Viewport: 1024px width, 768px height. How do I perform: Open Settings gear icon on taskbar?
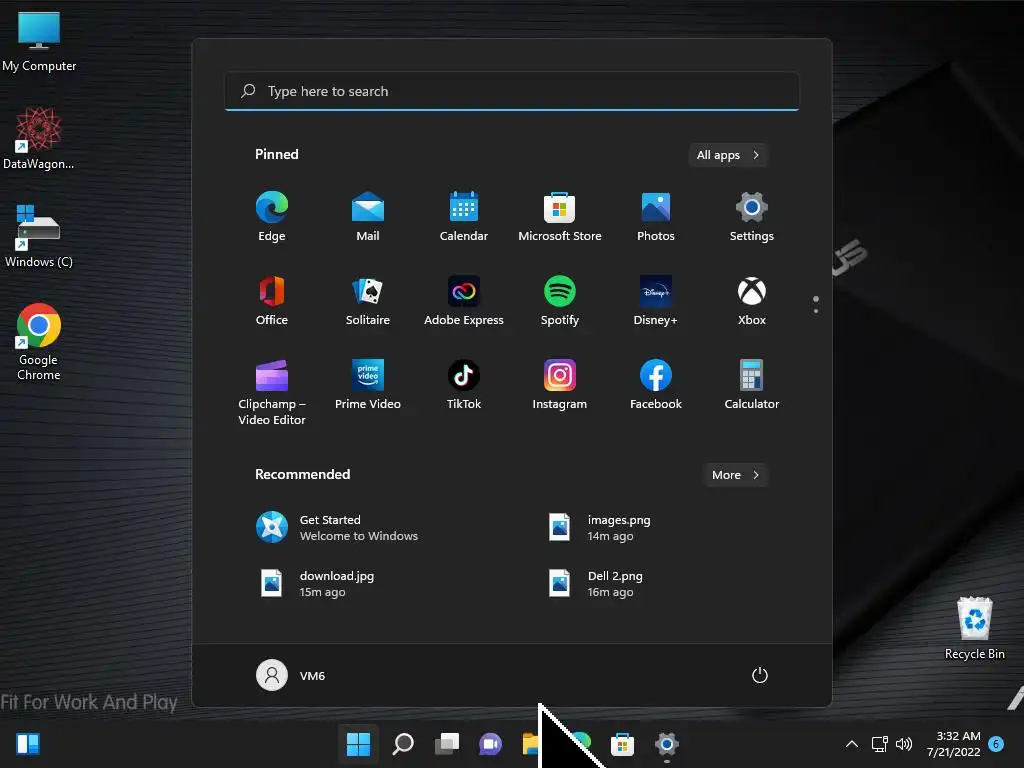666,744
